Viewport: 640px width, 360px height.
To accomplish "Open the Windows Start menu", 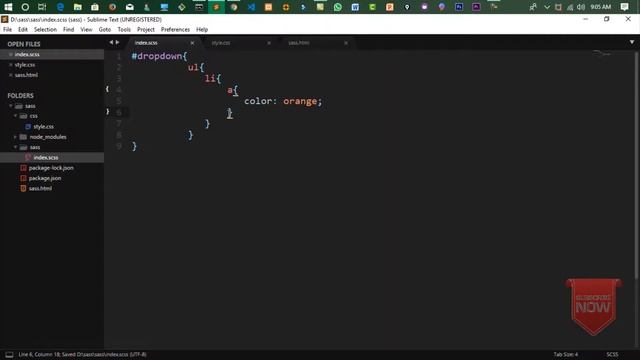I will click(x=8, y=7).
